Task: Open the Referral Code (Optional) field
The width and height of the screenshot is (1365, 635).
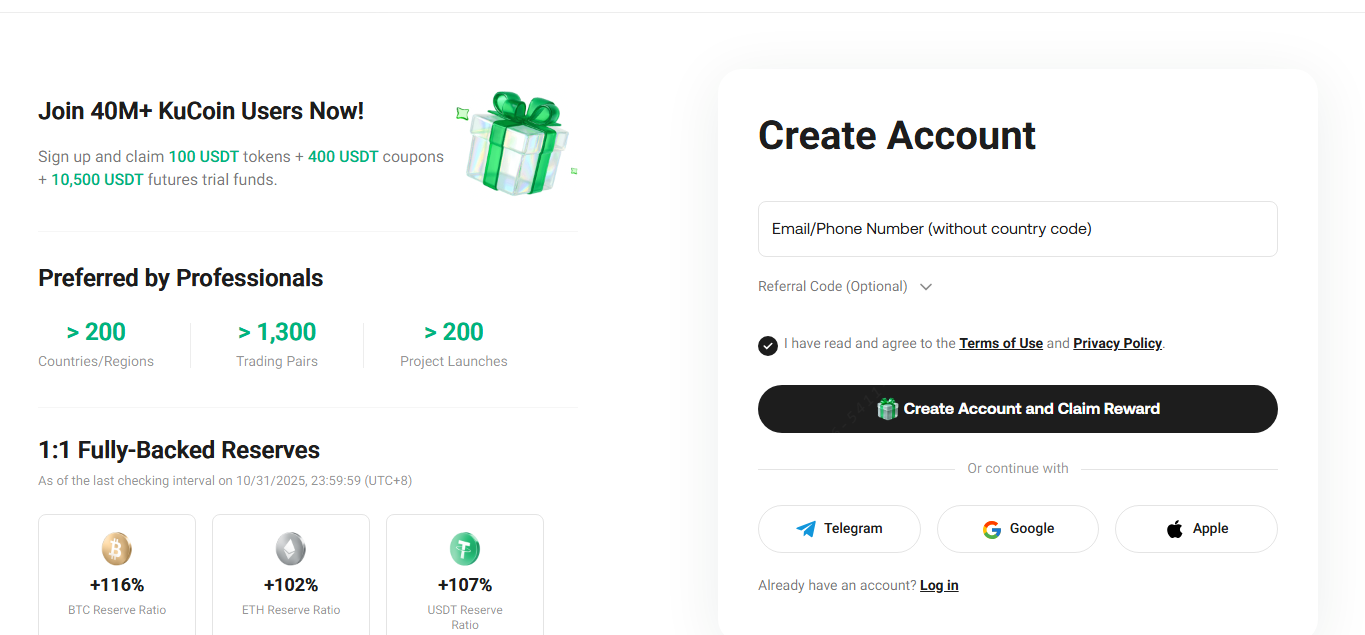Action: (x=833, y=287)
